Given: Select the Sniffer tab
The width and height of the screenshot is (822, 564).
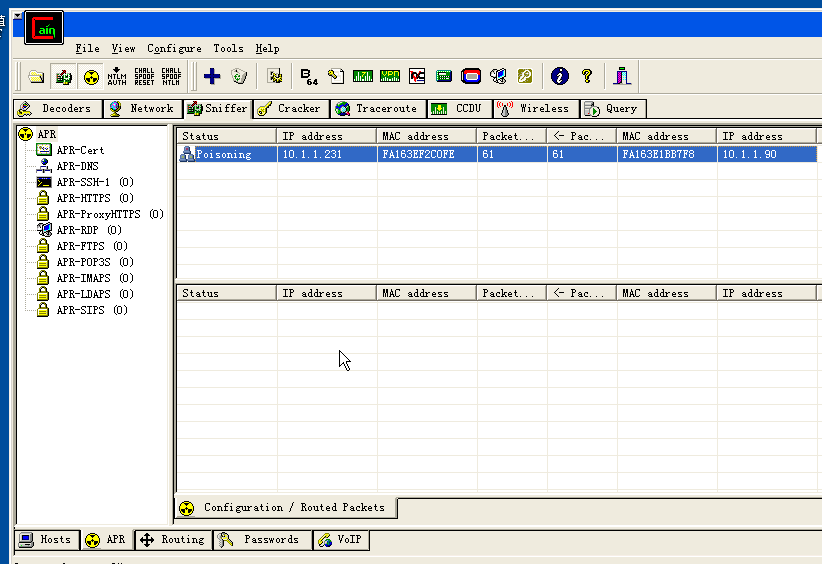Looking at the screenshot, I should coord(218,109).
